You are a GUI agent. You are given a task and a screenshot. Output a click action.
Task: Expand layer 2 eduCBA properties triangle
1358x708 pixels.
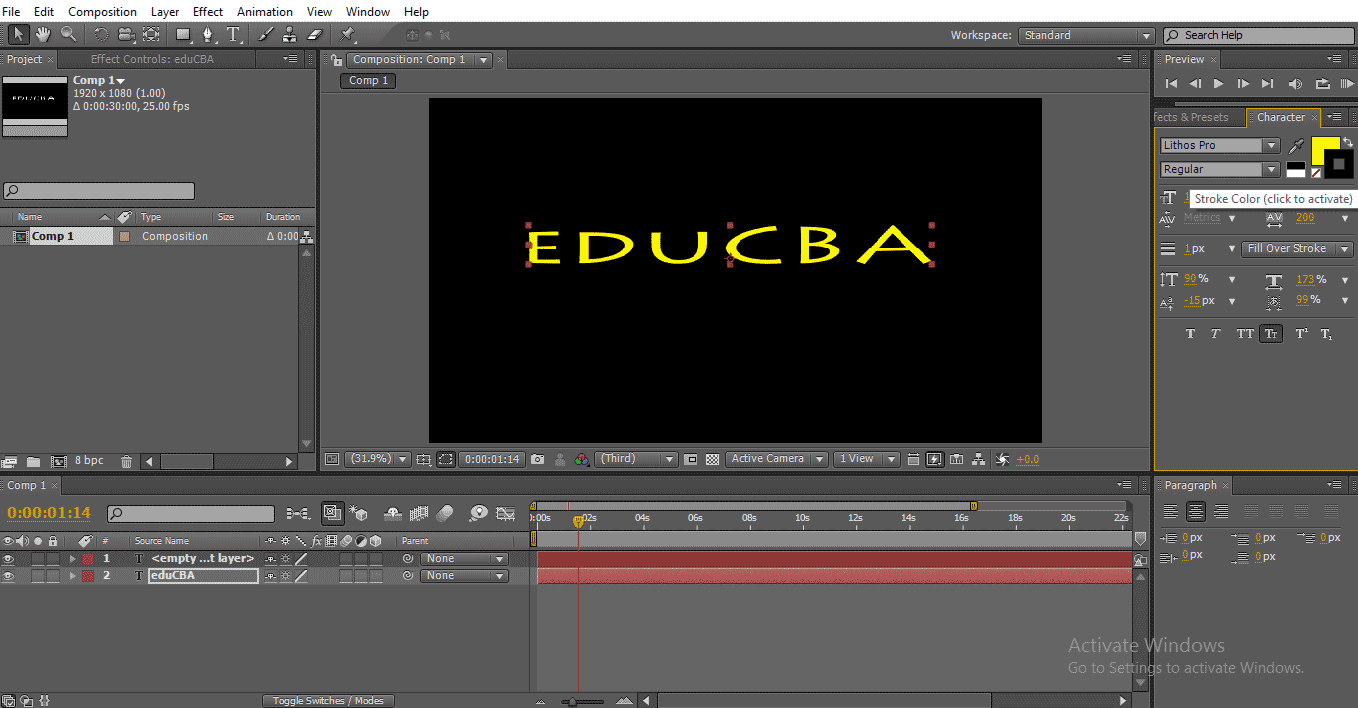[72, 576]
